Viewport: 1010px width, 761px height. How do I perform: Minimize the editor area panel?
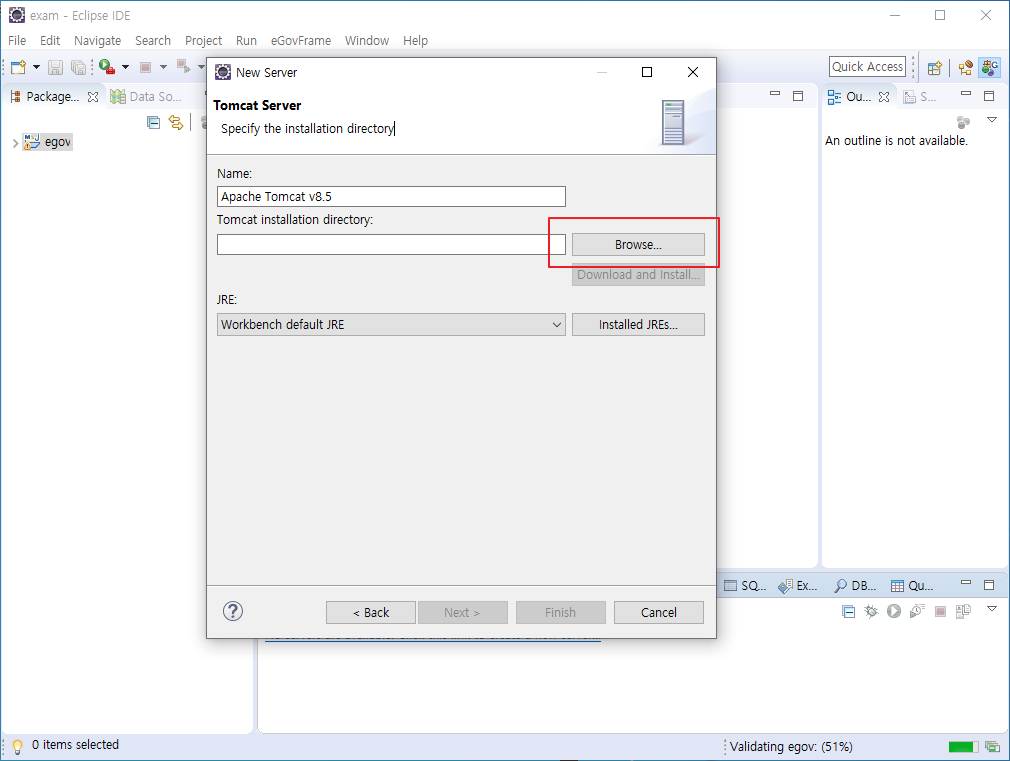(x=775, y=94)
